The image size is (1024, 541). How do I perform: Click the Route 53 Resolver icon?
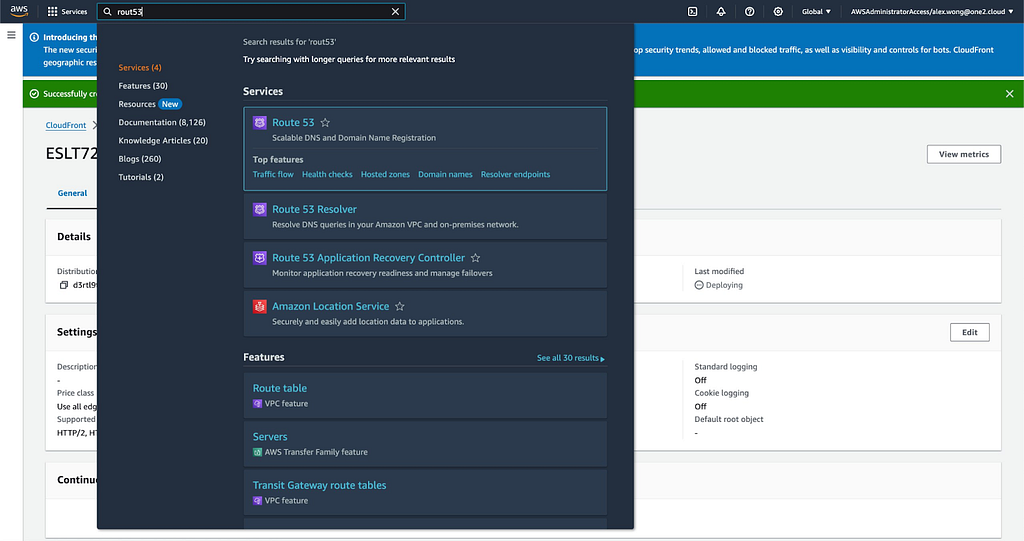259,209
